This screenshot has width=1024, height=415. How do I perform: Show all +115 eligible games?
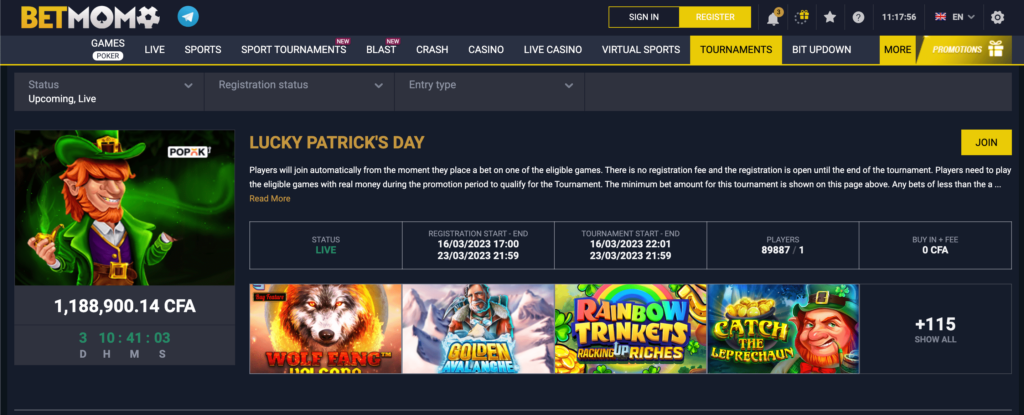pyautogui.click(x=935, y=329)
